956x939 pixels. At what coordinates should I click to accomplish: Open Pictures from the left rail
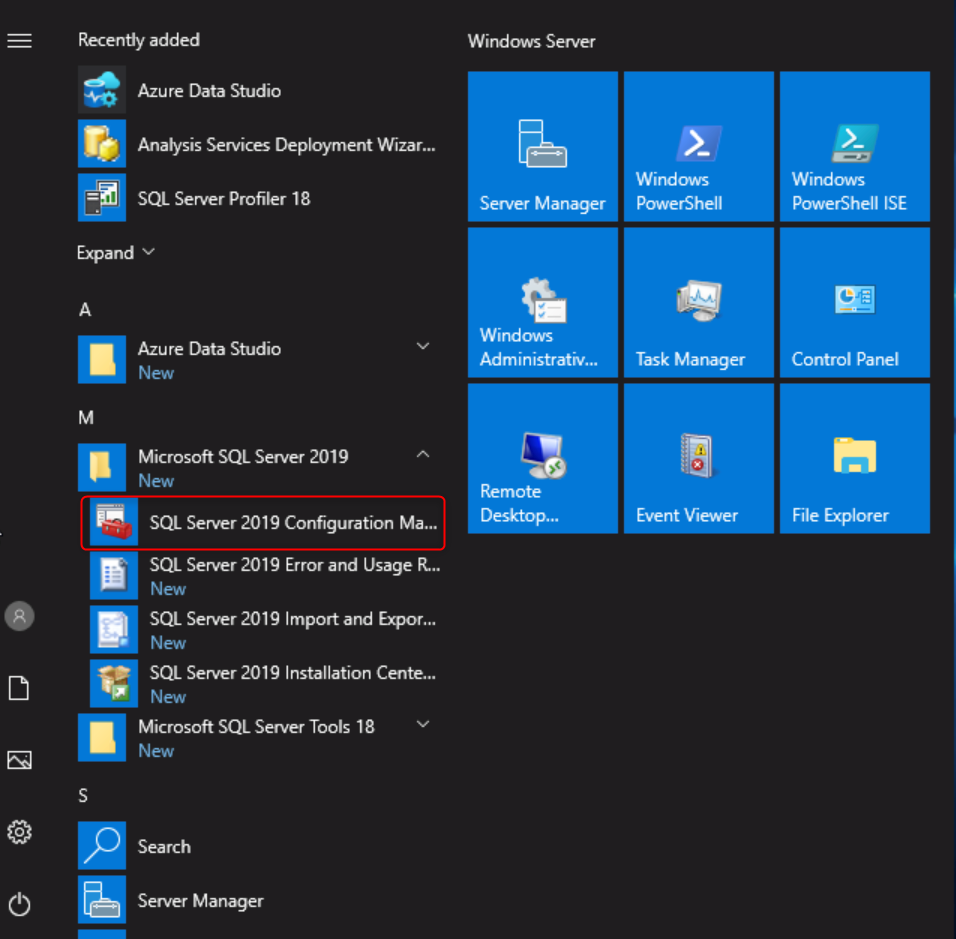(20, 760)
